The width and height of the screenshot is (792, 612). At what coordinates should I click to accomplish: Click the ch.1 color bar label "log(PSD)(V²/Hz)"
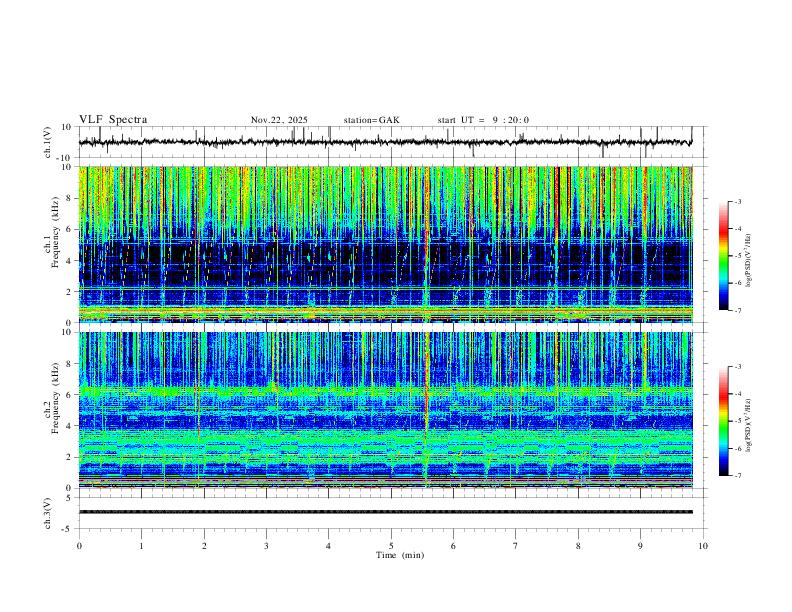(x=749, y=260)
